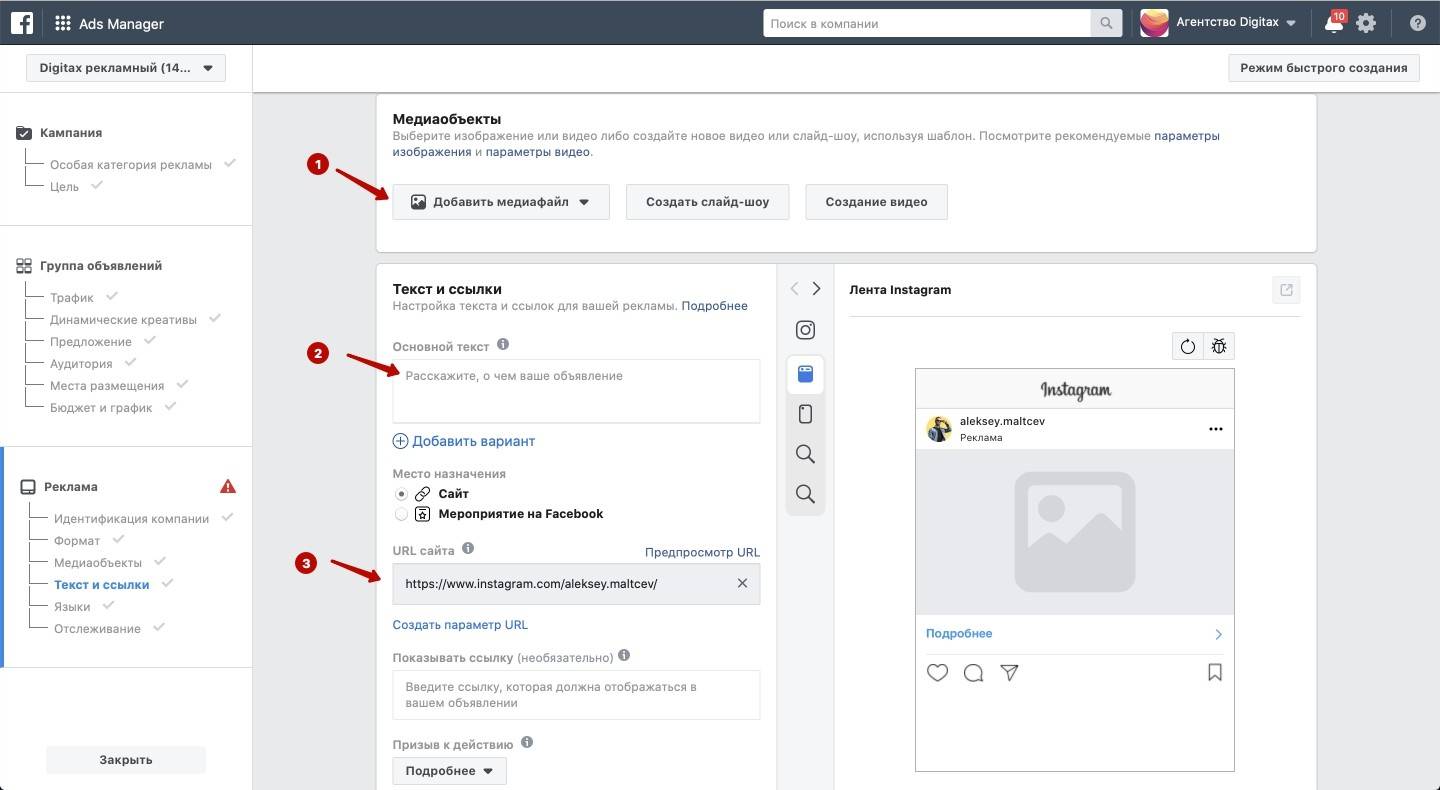Open notifications bell with 10 badge
The image size is (1440, 790).
click(x=1335, y=22)
